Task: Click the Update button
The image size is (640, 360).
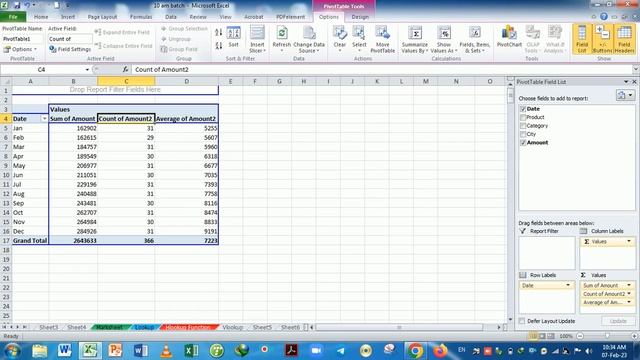Action: (x=618, y=321)
